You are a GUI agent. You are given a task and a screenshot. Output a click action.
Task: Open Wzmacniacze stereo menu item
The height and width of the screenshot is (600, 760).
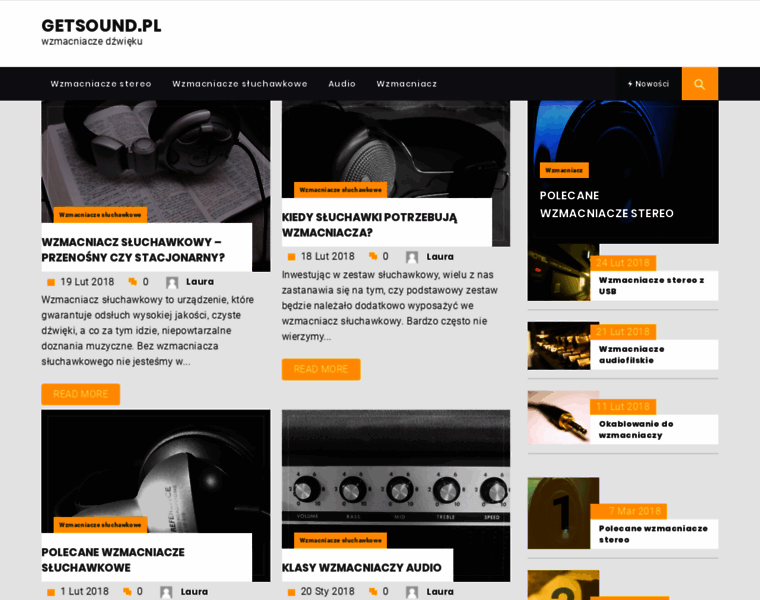pos(101,84)
